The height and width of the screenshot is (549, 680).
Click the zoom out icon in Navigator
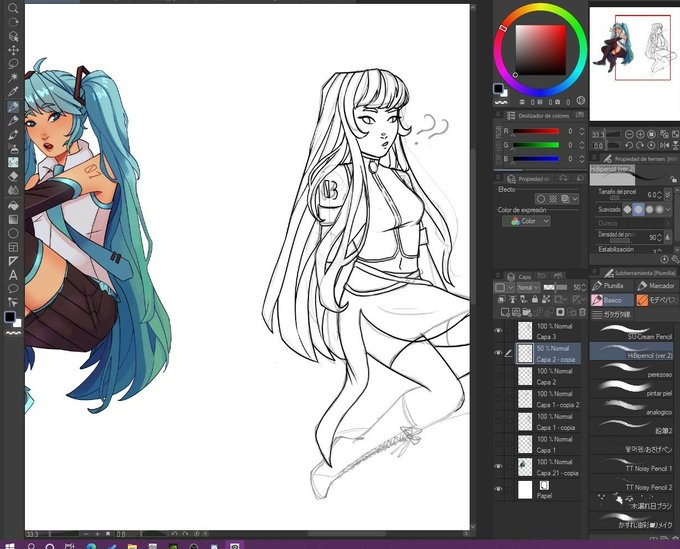pos(629,134)
